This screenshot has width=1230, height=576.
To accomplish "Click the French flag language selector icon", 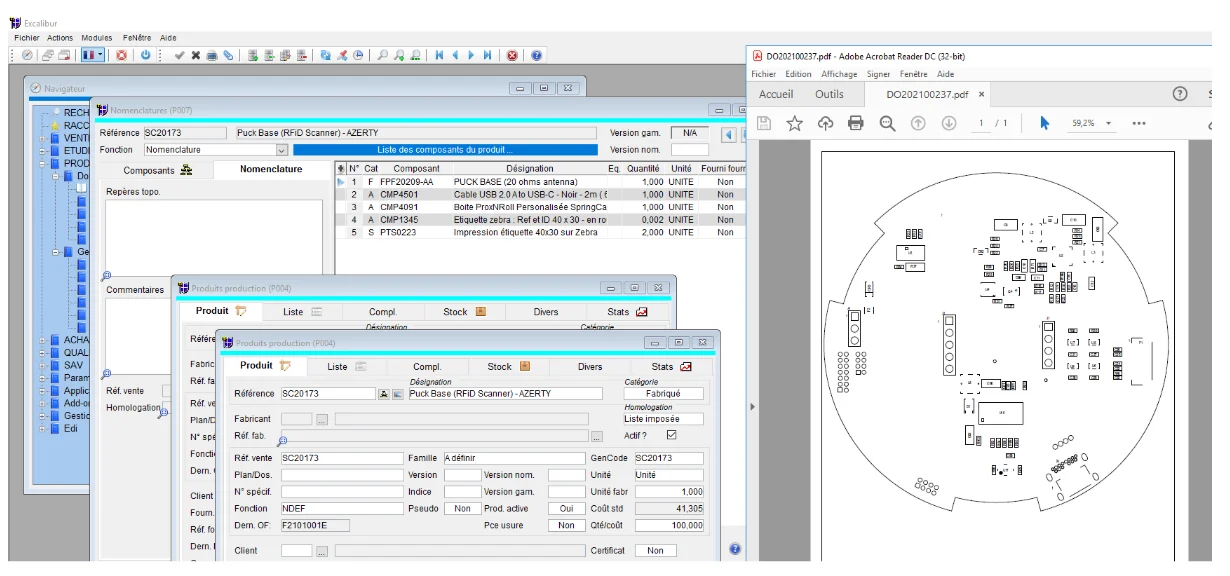I will (x=89, y=55).
